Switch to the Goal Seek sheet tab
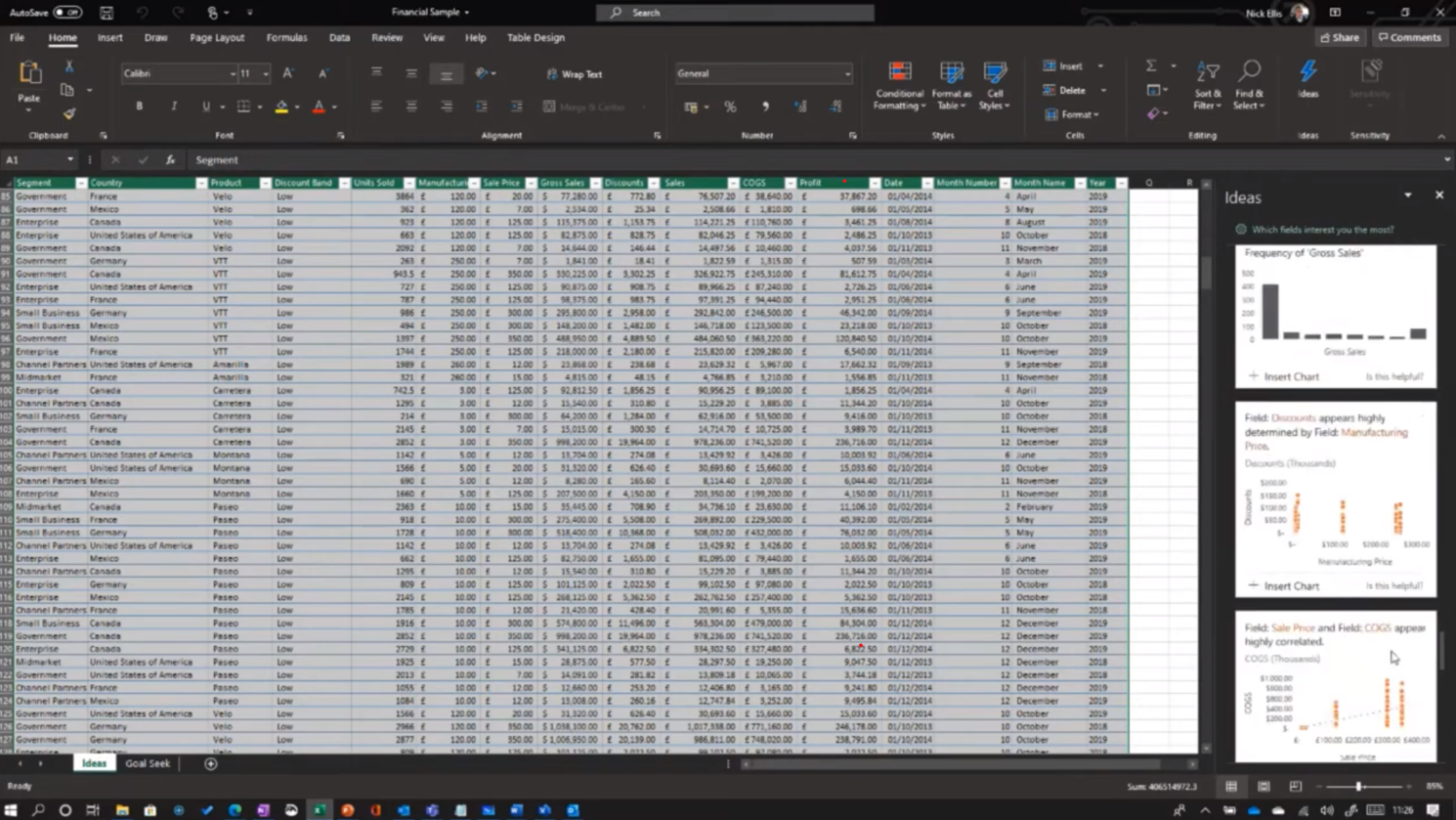This screenshot has width=1456, height=820. tap(148, 763)
